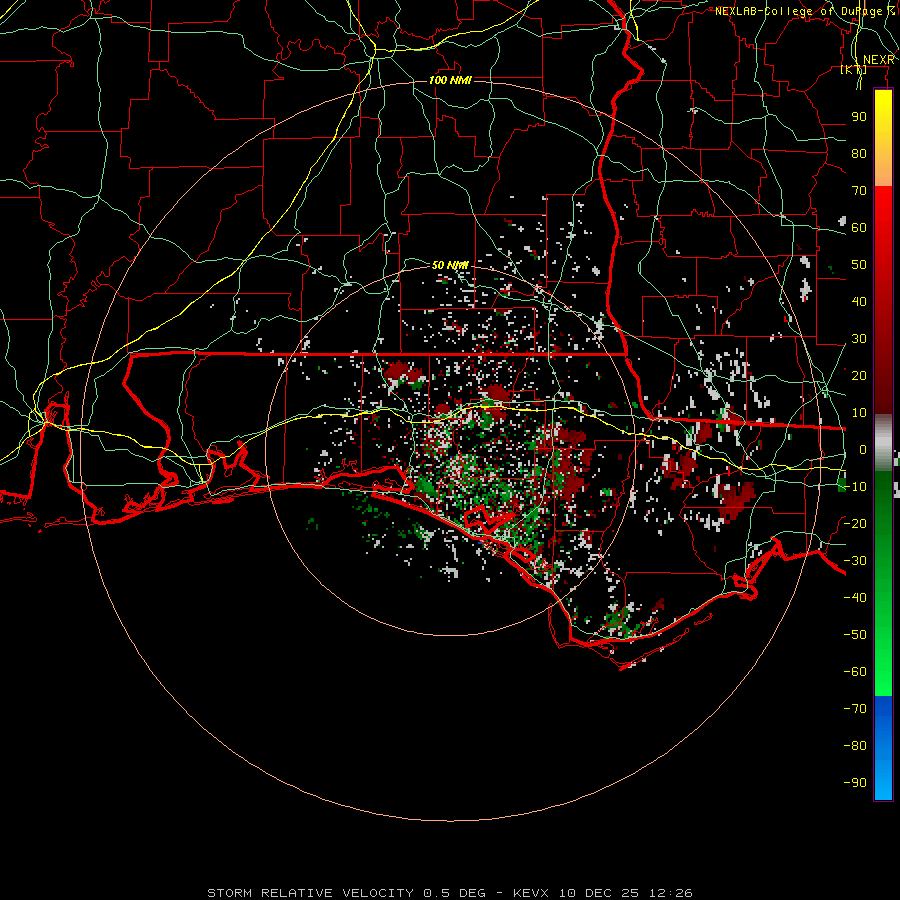Click the 10 label on velocity scale
Image resolution: width=900 pixels, height=900 pixels.
tap(859, 413)
